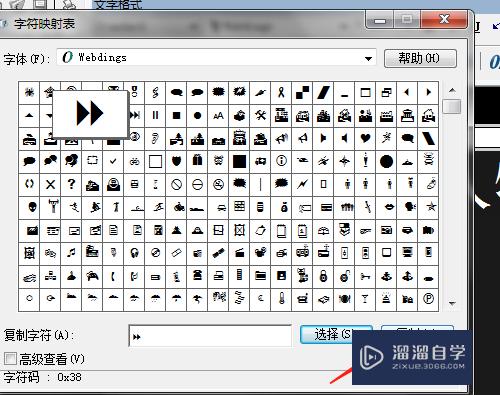This screenshot has height=395, width=500.
Task: Click the 帮助(H) help button
Action: coord(420,59)
